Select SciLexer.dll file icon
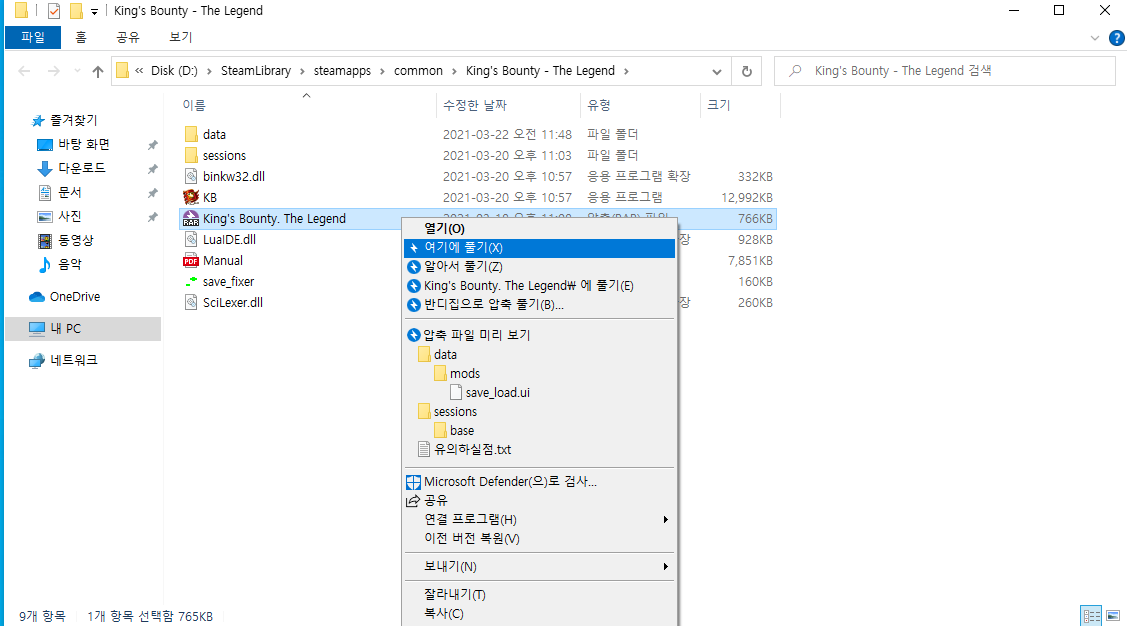1127x626 pixels. point(190,303)
